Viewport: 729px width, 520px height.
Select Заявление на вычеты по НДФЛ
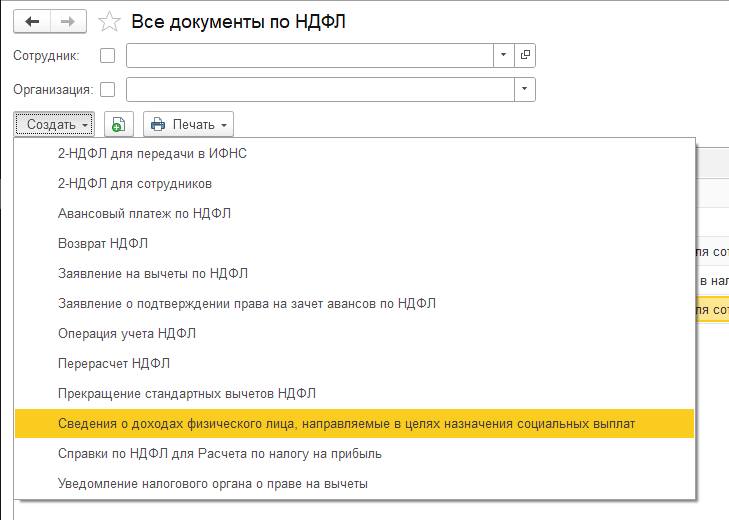click(153, 274)
